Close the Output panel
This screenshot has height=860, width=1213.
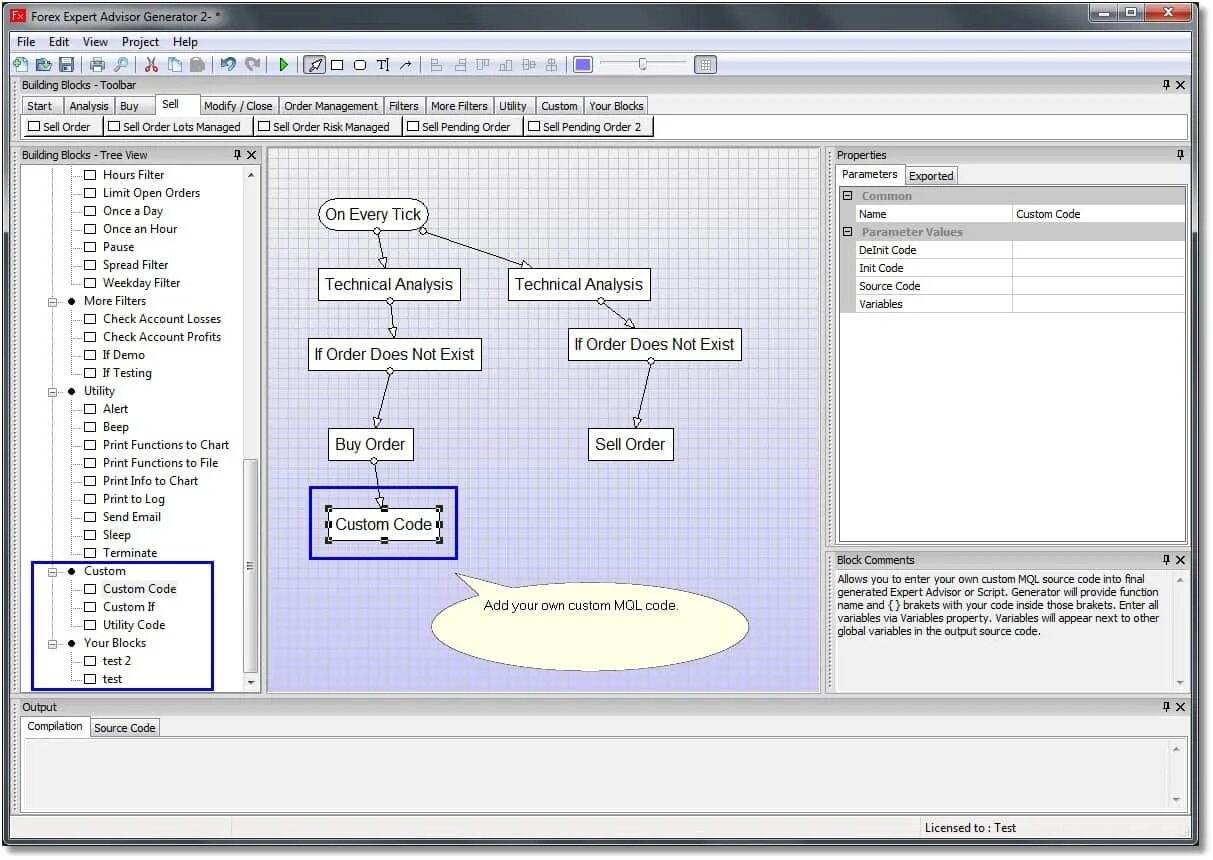coord(1180,707)
